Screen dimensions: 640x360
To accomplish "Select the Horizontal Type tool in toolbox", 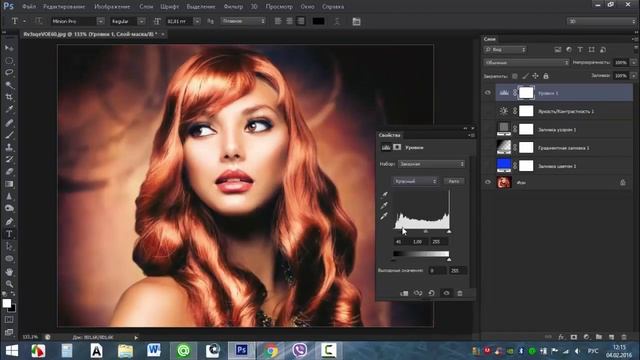I will click(9, 234).
